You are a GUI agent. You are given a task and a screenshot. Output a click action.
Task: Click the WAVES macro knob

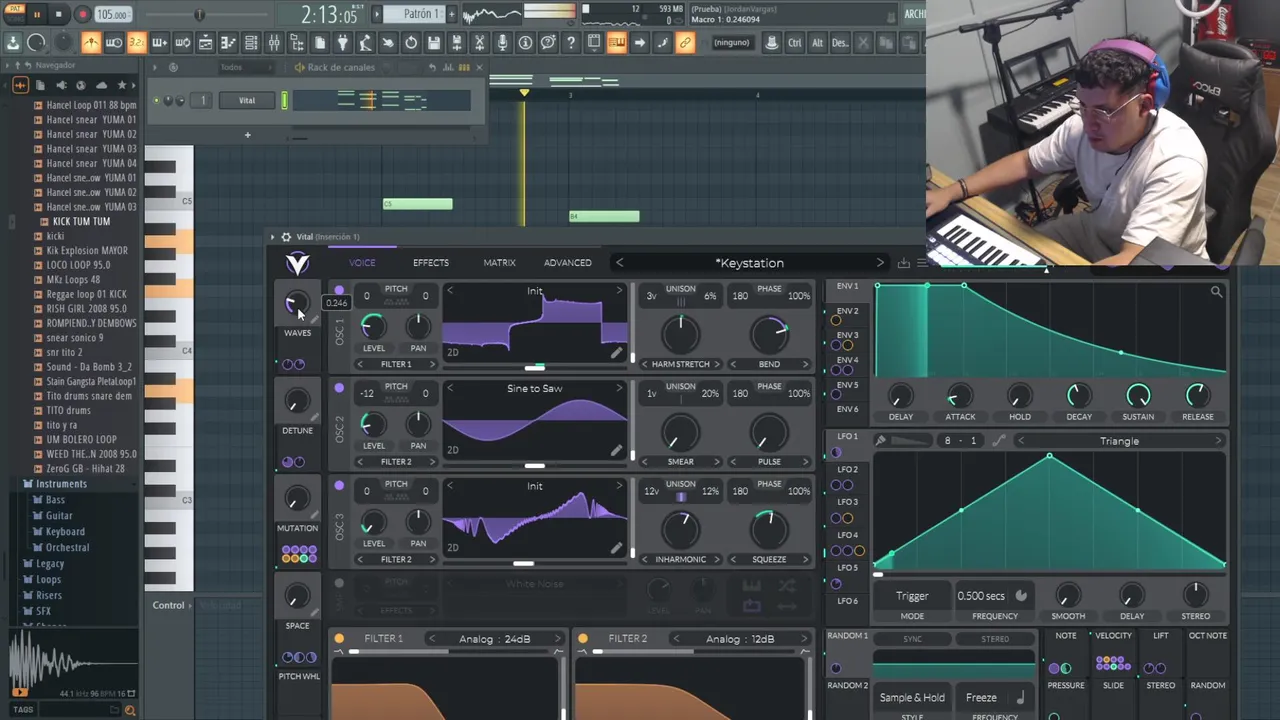click(296, 304)
